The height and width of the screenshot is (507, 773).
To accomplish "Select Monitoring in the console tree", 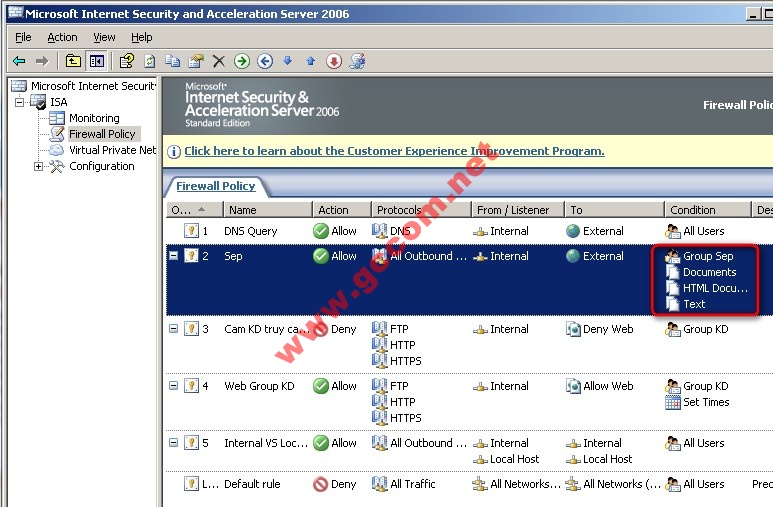I will click(x=93, y=118).
